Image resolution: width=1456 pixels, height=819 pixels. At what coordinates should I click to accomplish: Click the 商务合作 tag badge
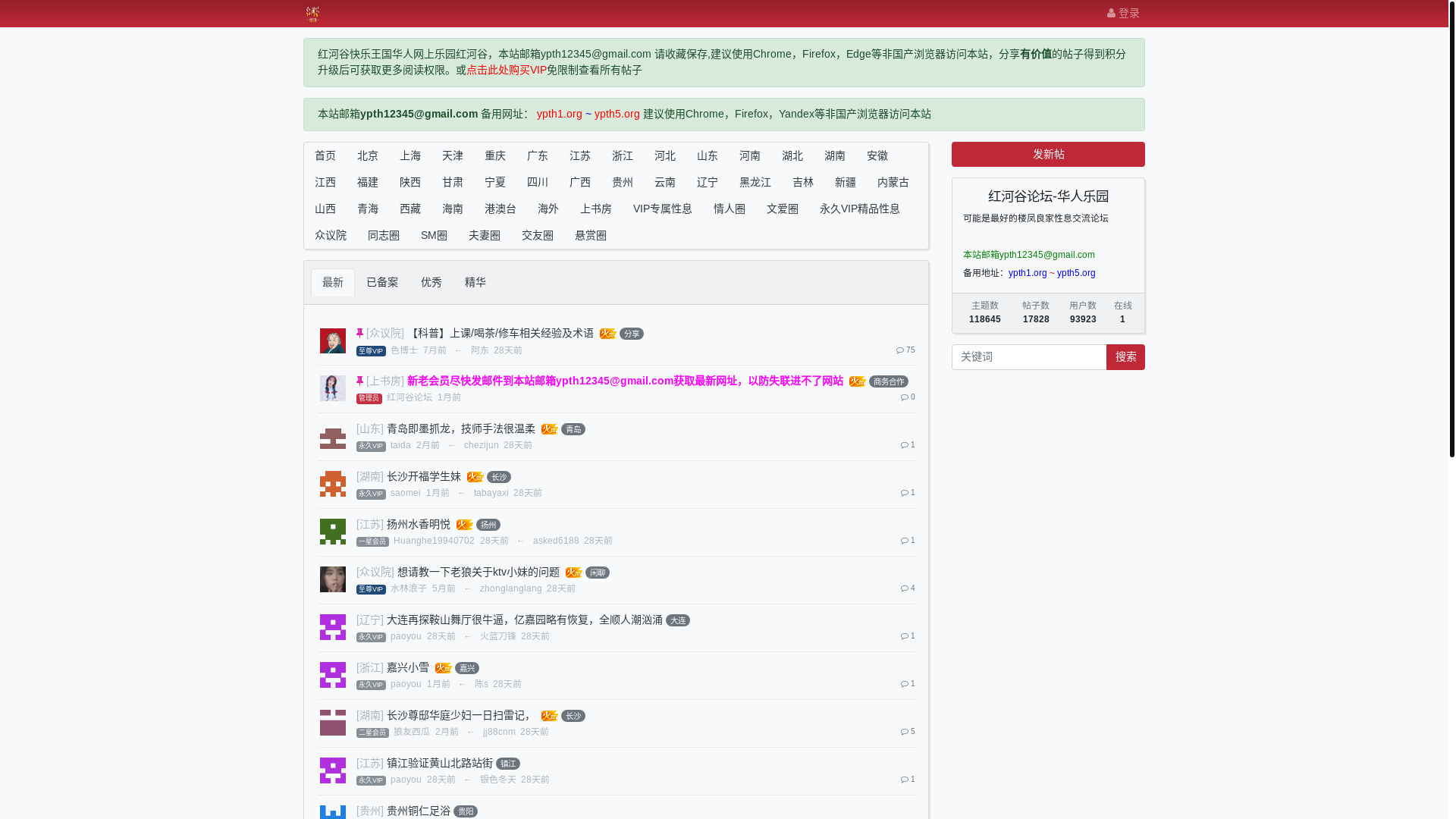click(889, 381)
